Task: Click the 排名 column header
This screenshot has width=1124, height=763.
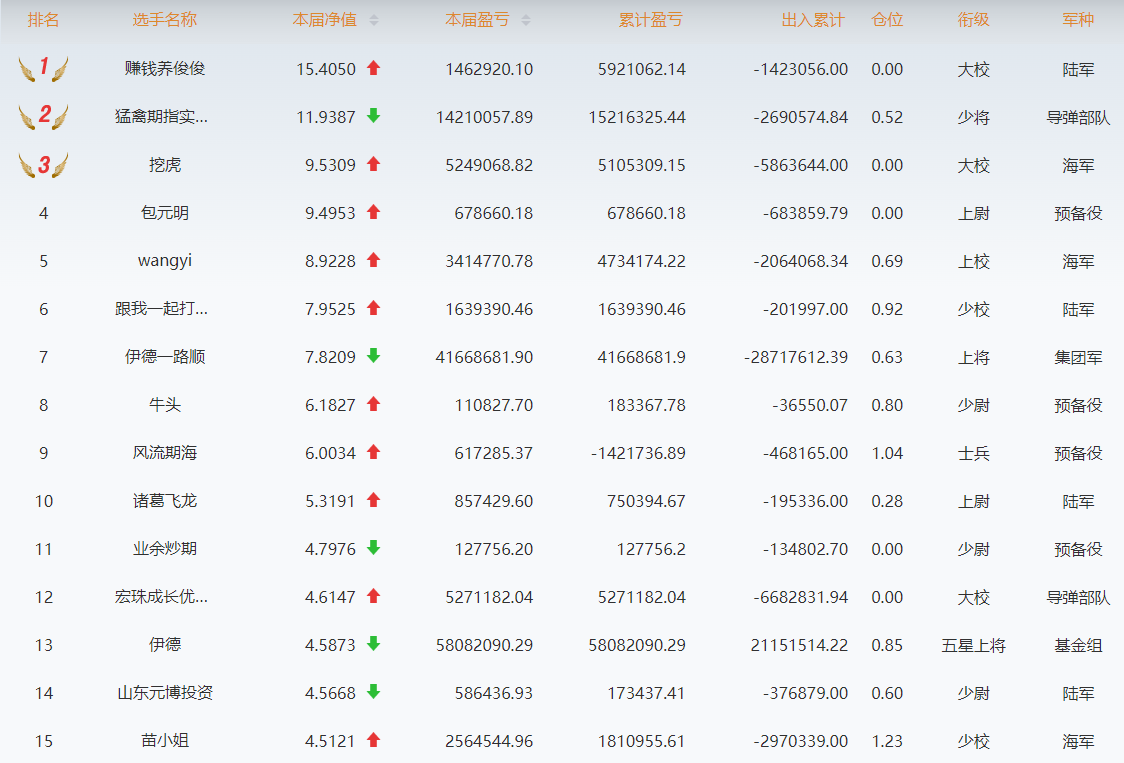Action: point(44,20)
